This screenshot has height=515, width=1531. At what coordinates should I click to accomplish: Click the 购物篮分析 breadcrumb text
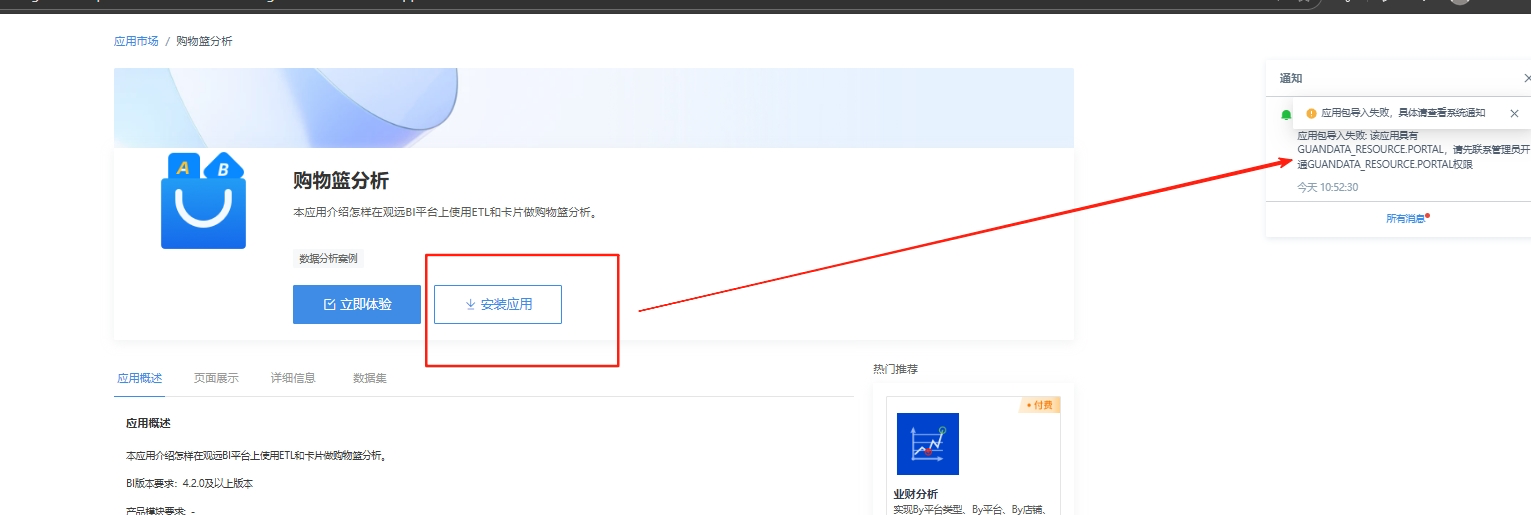pyautogui.click(x=204, y=41)
